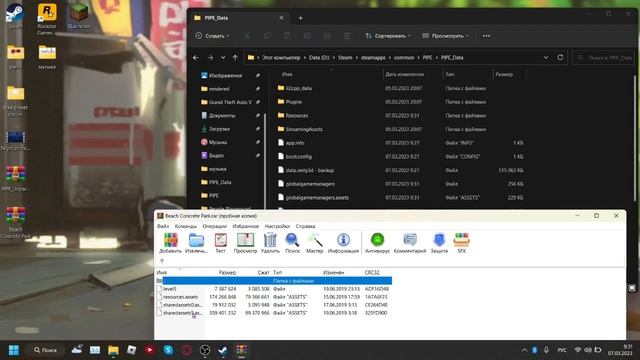Screen dimensions: 640x360
Task: Open Избранное menu in WinRAR
Action: coord(246,226)
